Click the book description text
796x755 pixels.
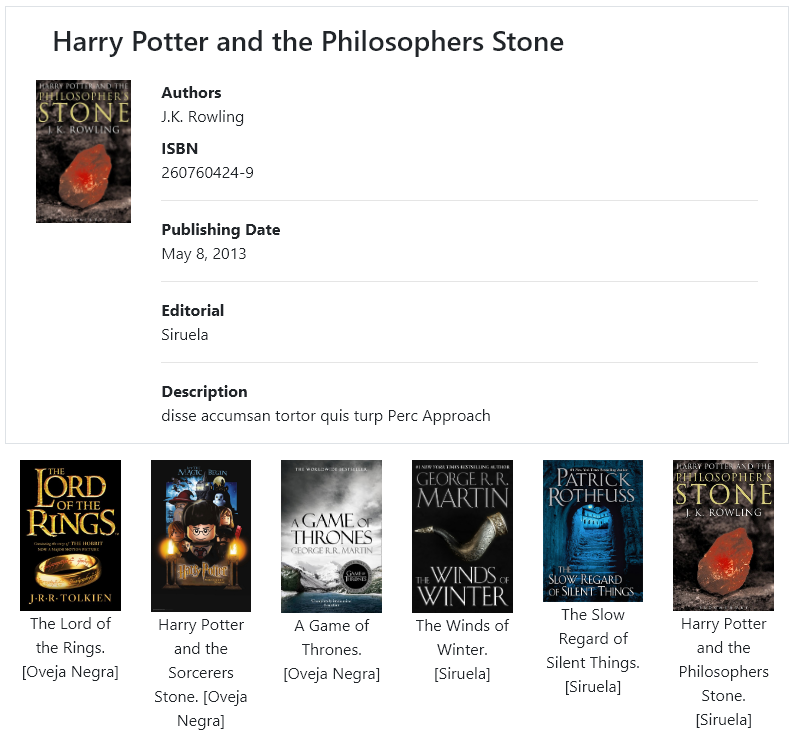click(x=326, y=416)
